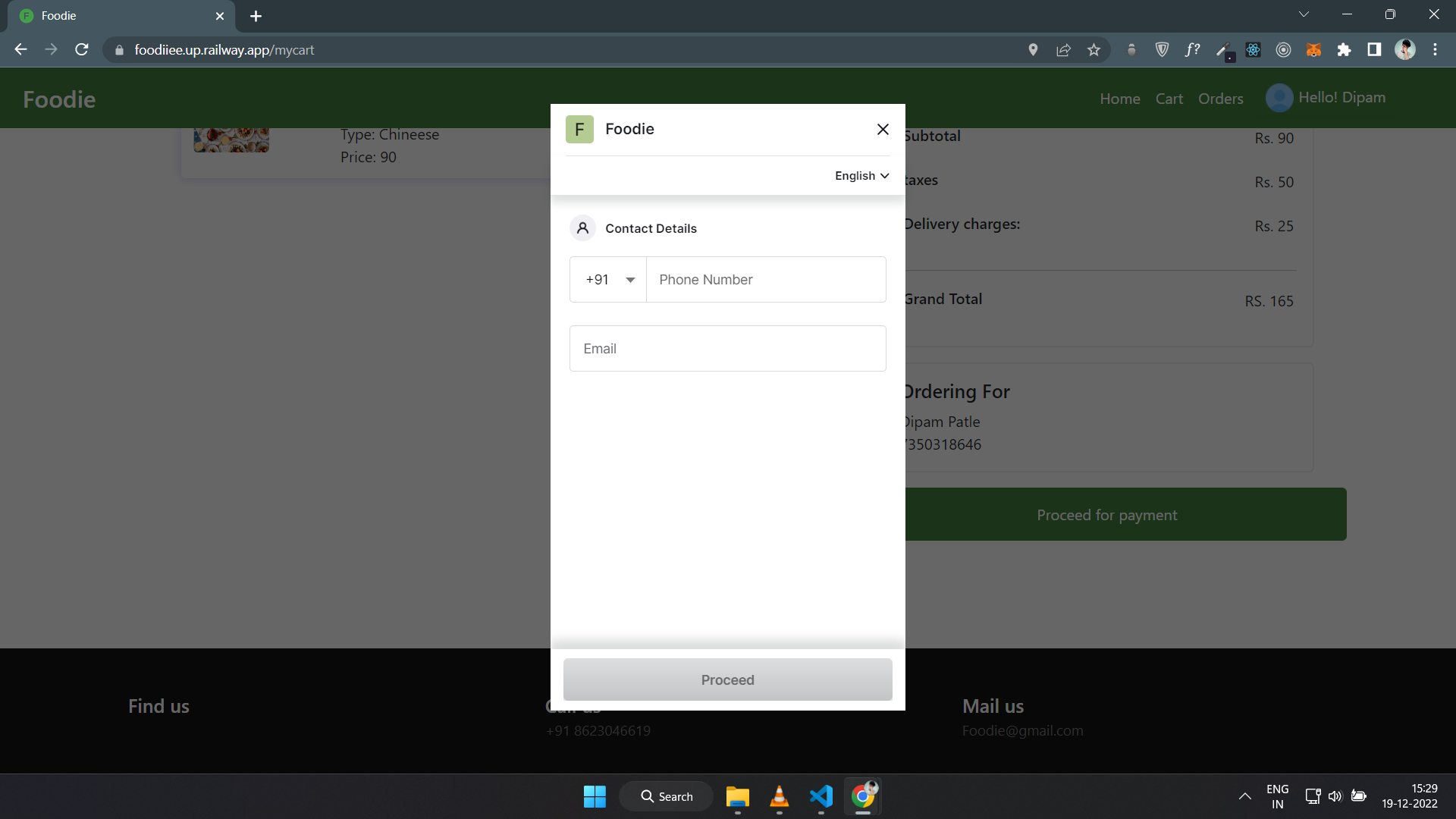
Task: Open Chrome three-dot menu
Action: pyautogui.click(x=1435, y=50)
